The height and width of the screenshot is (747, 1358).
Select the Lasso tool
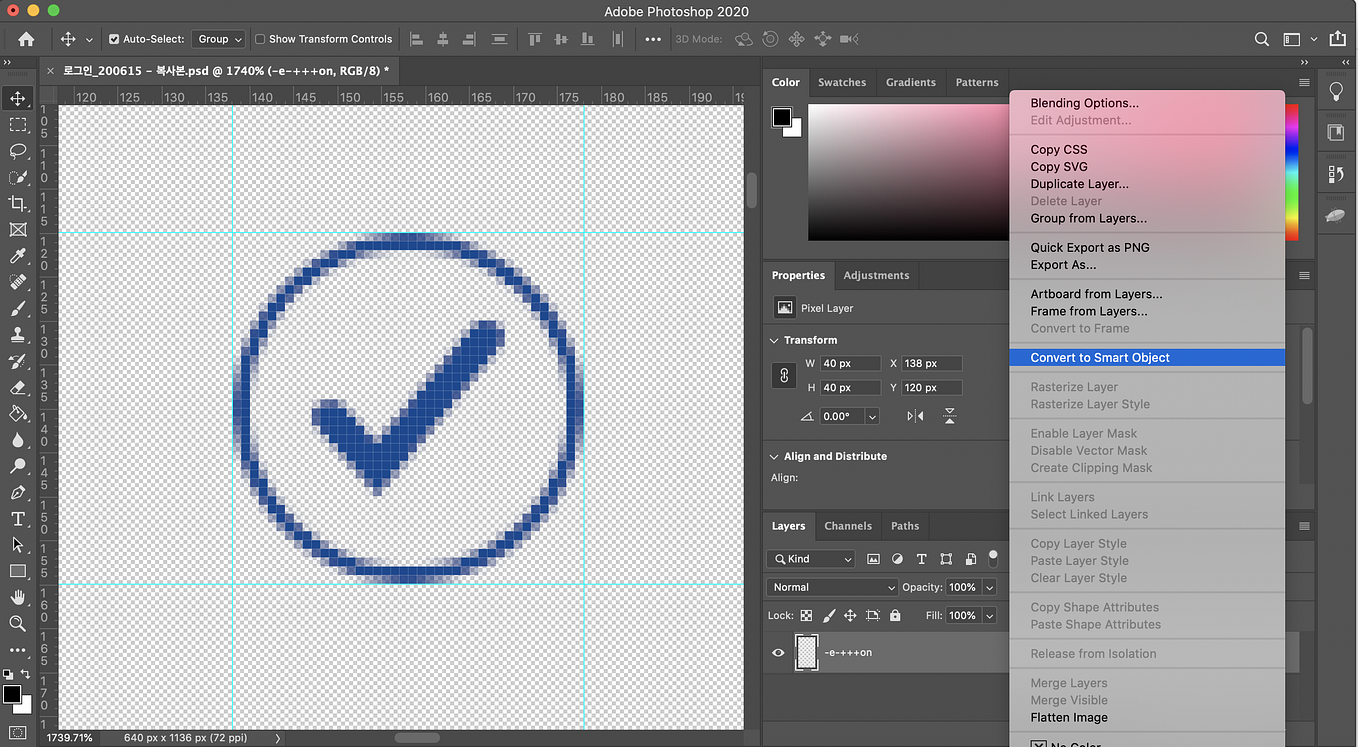pos(18,151)
